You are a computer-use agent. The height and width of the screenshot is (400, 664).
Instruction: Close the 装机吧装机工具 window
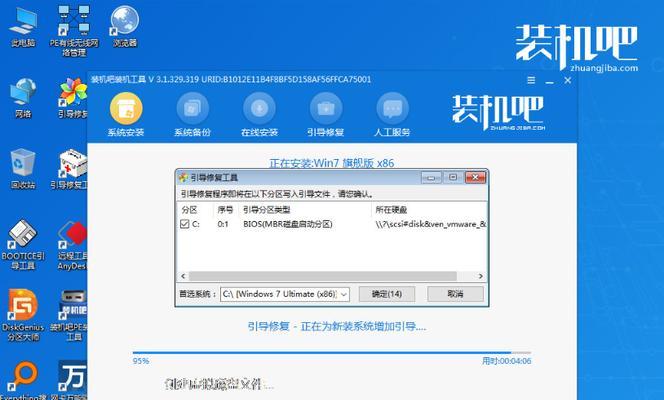(x=568, y=80)
